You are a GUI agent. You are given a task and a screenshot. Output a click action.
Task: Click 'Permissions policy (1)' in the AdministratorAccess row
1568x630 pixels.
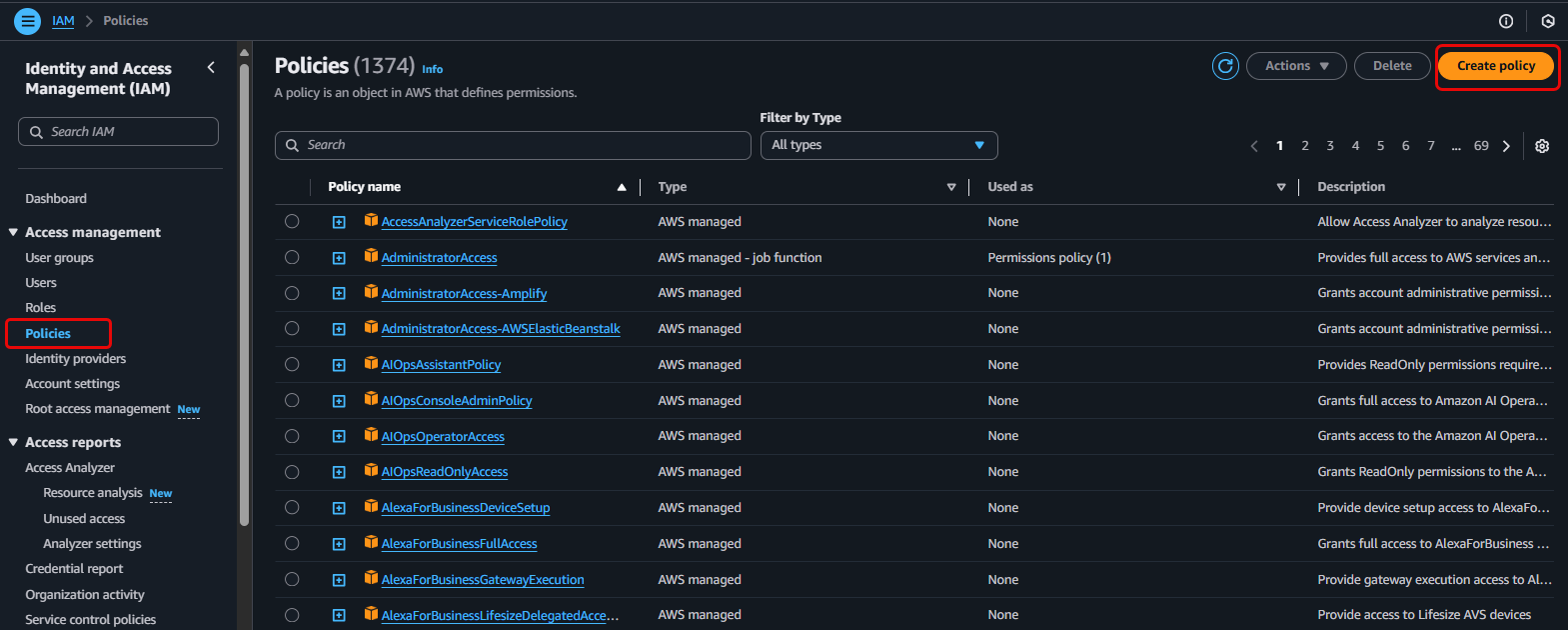pos(1049,258)
